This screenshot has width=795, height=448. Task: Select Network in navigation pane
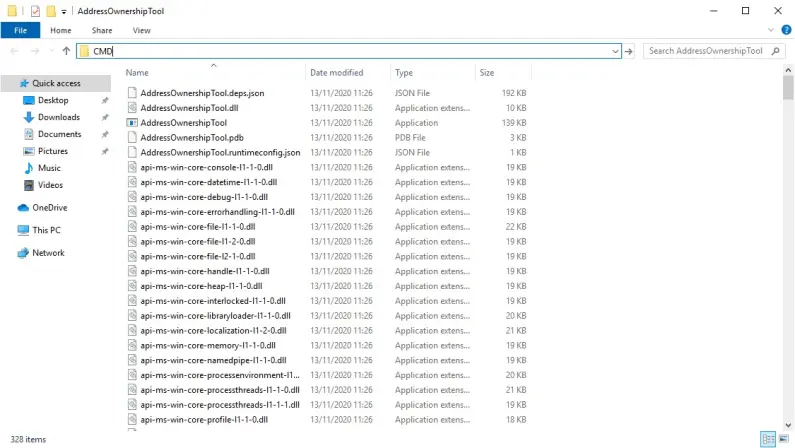48,252
